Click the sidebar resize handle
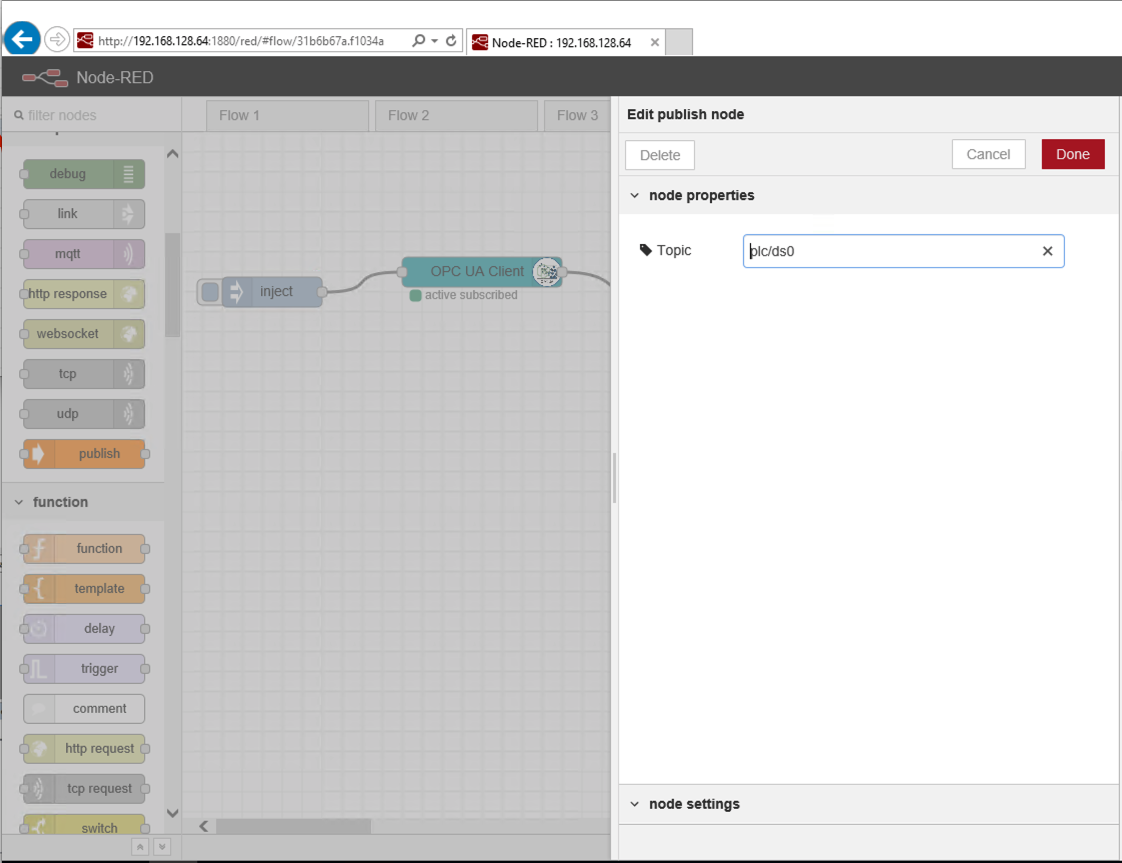Screen dimensions: 1122x863 tap(615, 478)
